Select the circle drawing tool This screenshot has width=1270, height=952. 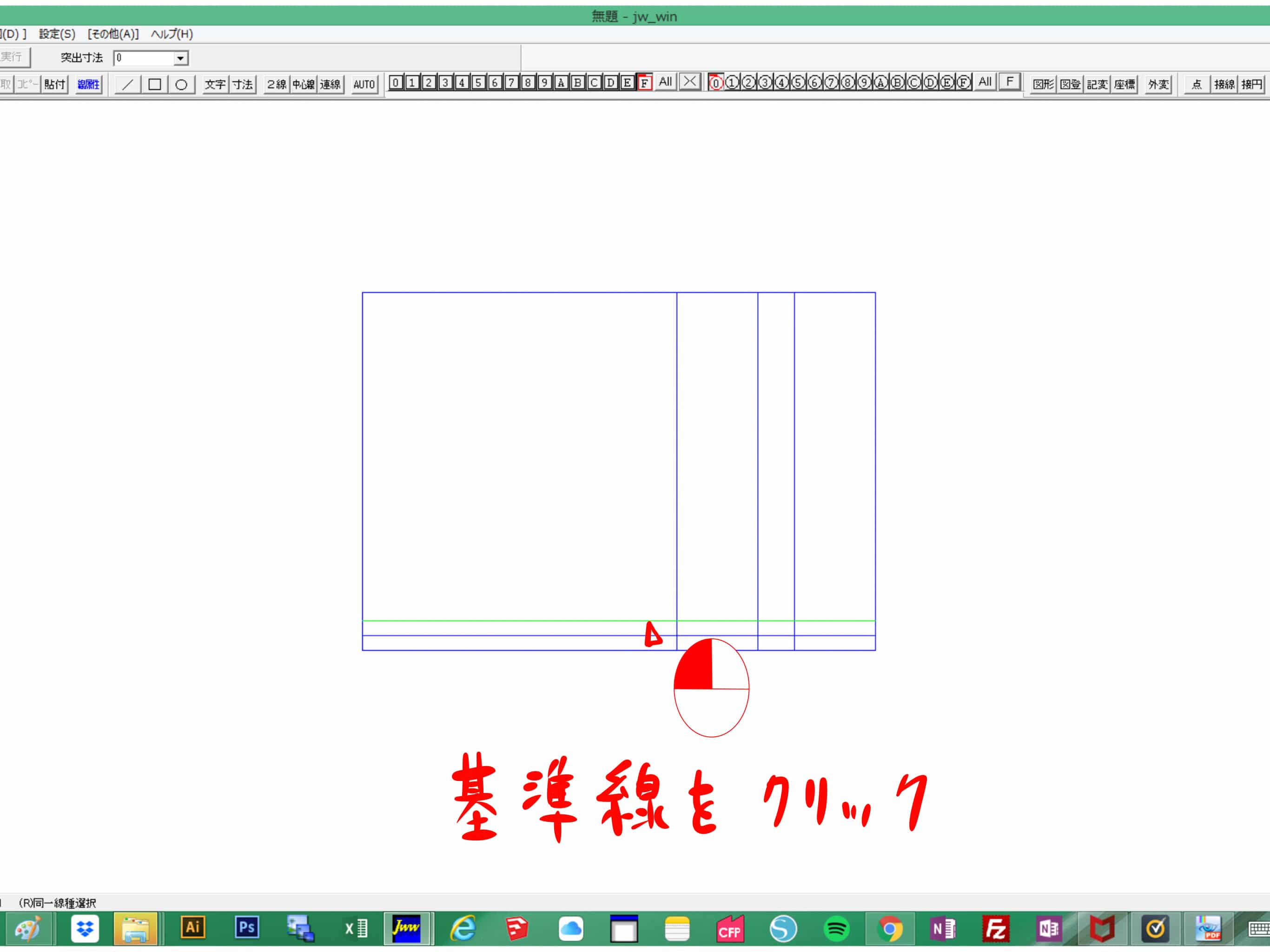coord(181,85)
